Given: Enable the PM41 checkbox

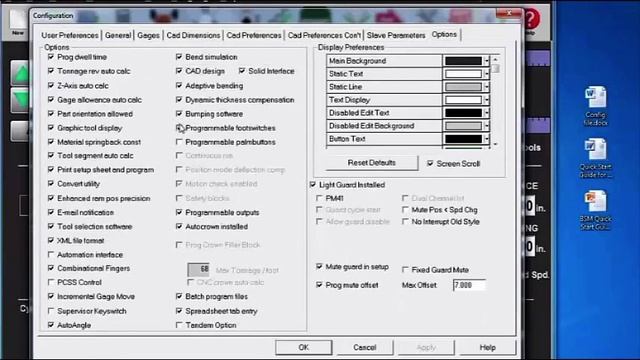Looking at the screenshot, I should click(x=319, y=198).
